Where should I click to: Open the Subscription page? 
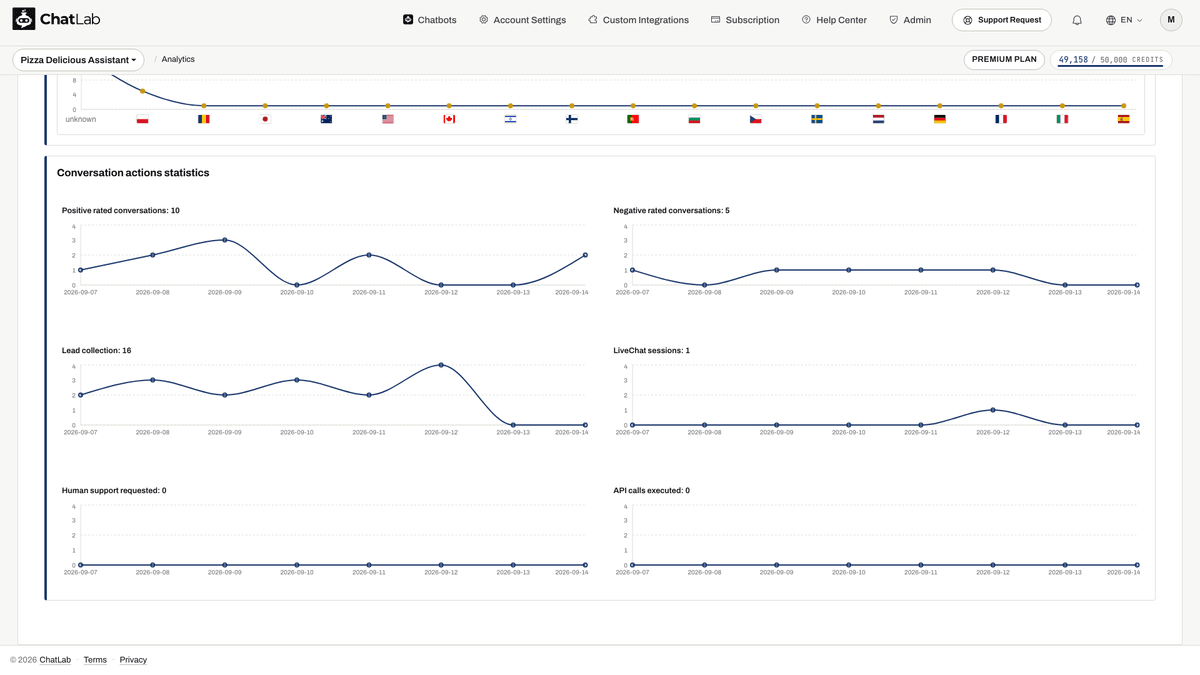click(745, 20)
